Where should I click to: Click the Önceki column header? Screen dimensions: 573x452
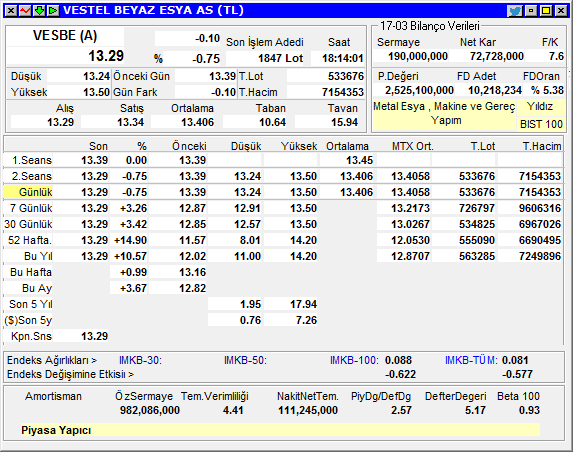point(189,146)
